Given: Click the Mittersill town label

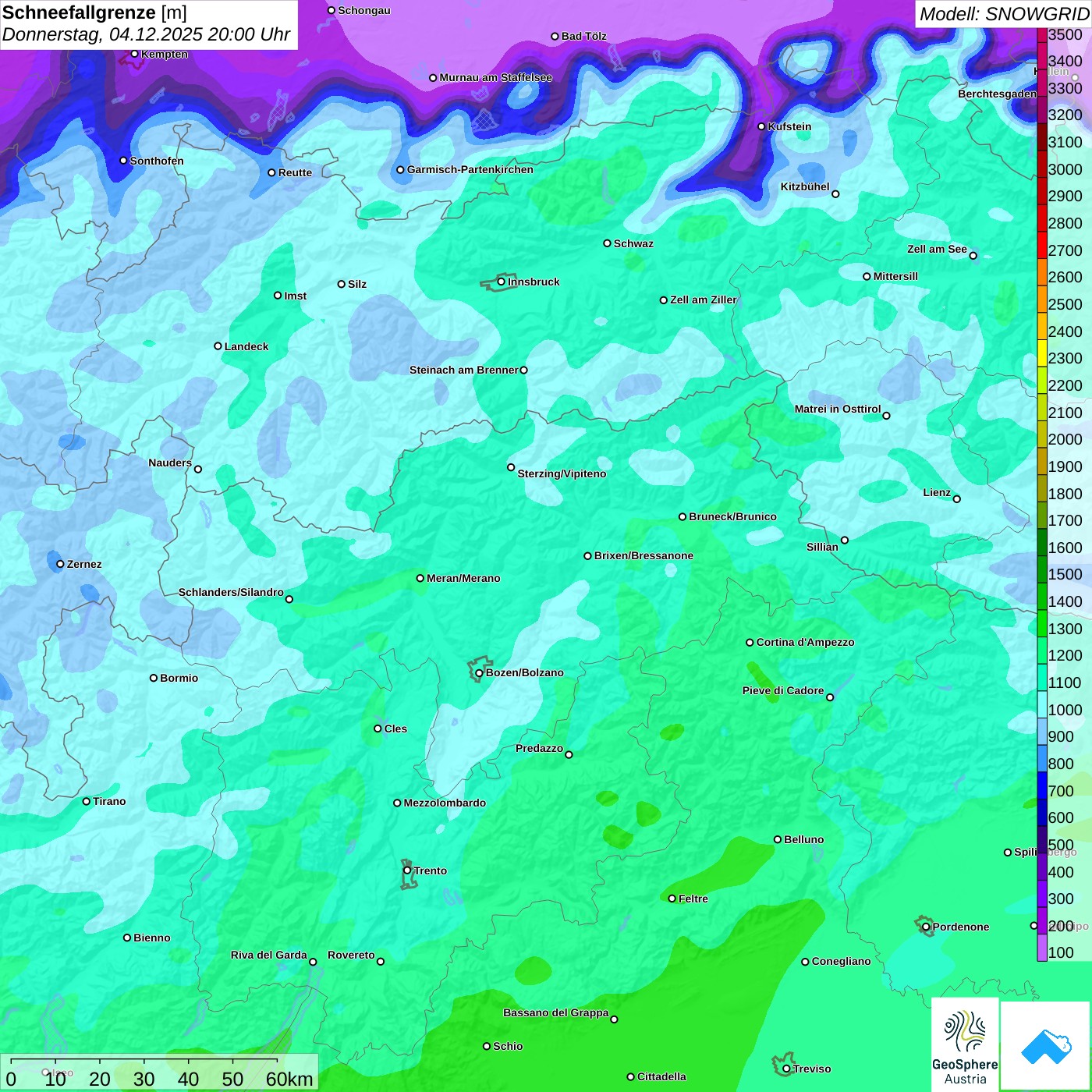Looking at the screenshot, I should point(895,276).
